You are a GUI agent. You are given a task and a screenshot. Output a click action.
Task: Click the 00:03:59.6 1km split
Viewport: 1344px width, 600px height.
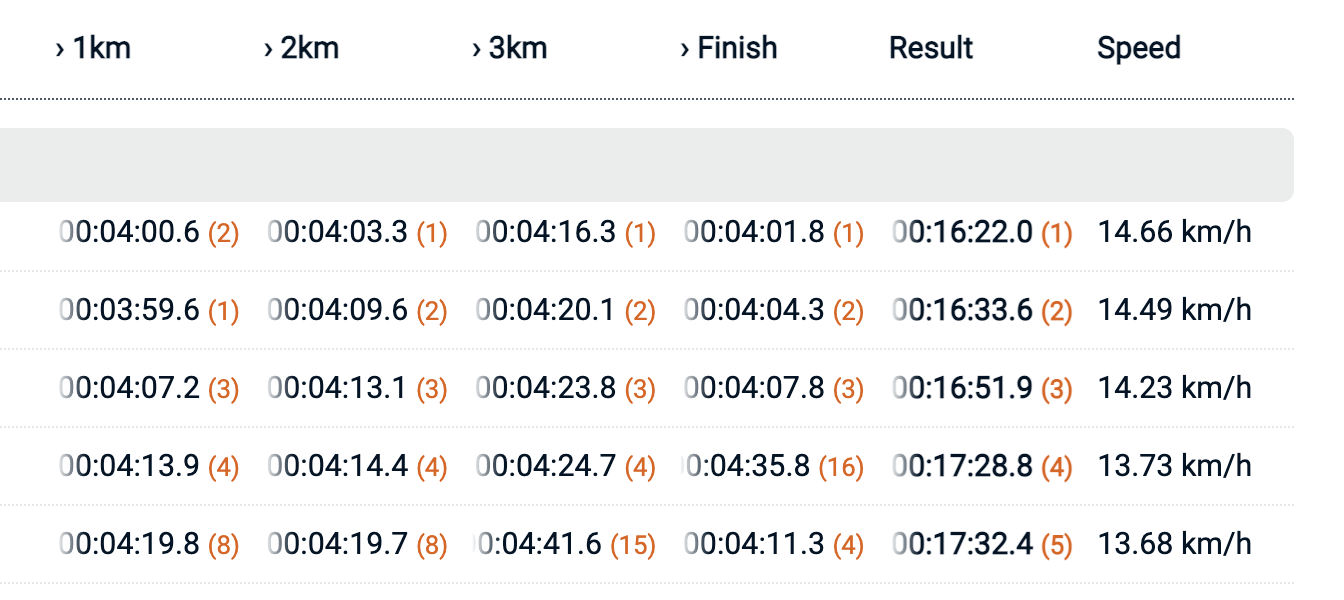point(130,311)
